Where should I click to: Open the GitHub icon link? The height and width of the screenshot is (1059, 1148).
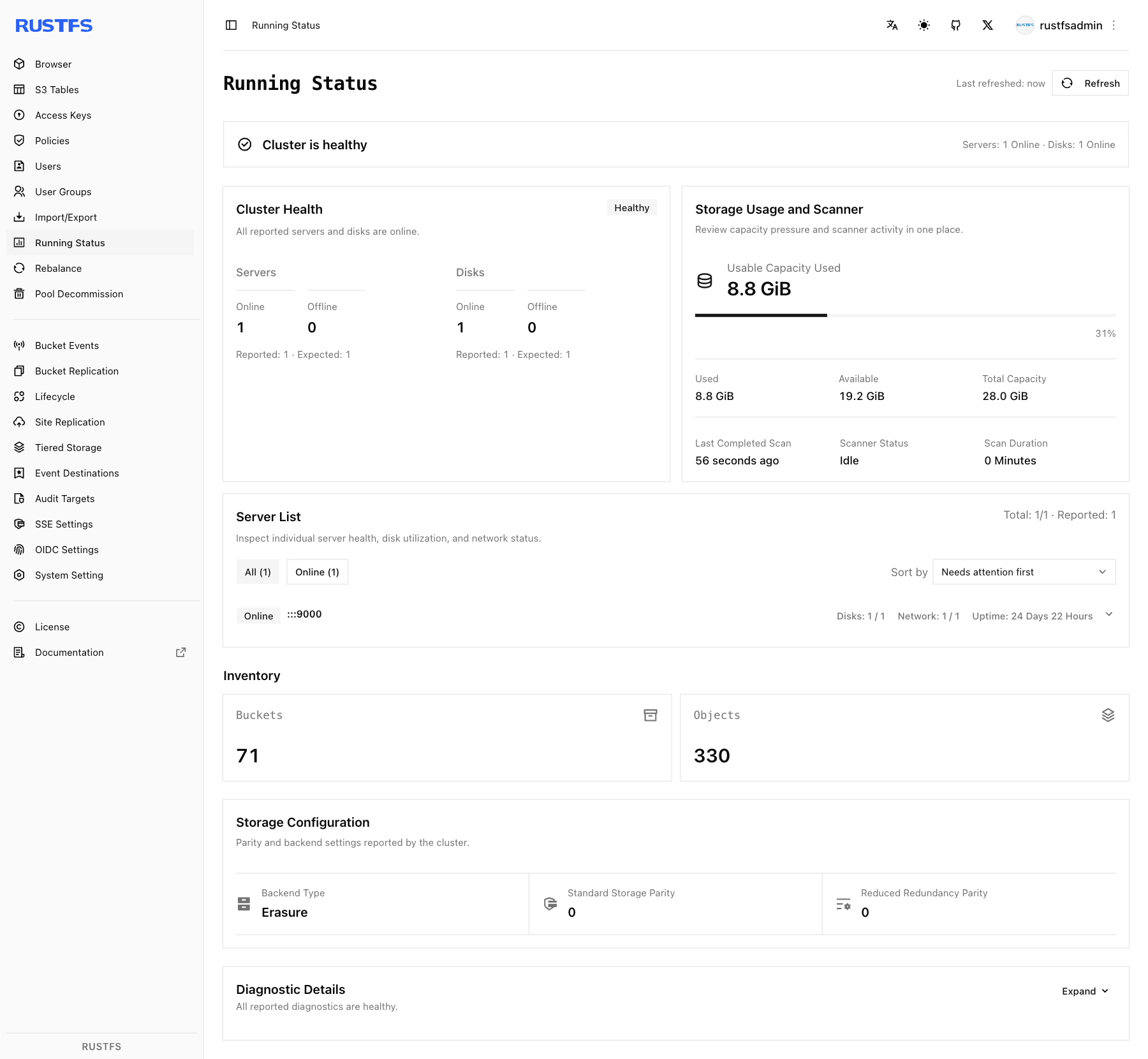955,25
